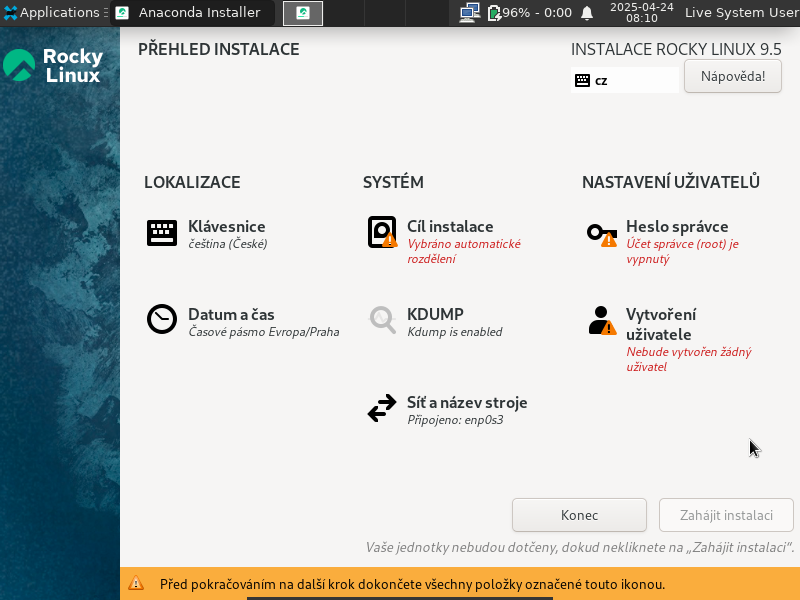Click the clock icon for Datum a čas
The width and height of the screenshot is (800, 600).
tap(162, 319)
